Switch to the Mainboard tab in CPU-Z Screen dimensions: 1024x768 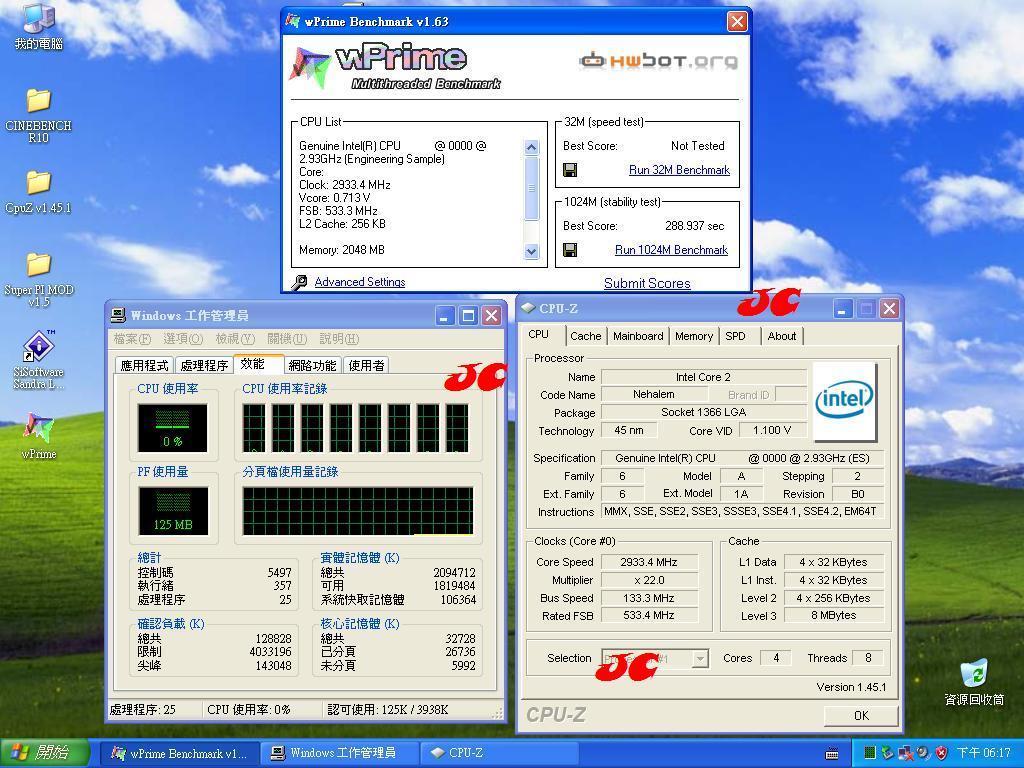click(x=638, y=336)
